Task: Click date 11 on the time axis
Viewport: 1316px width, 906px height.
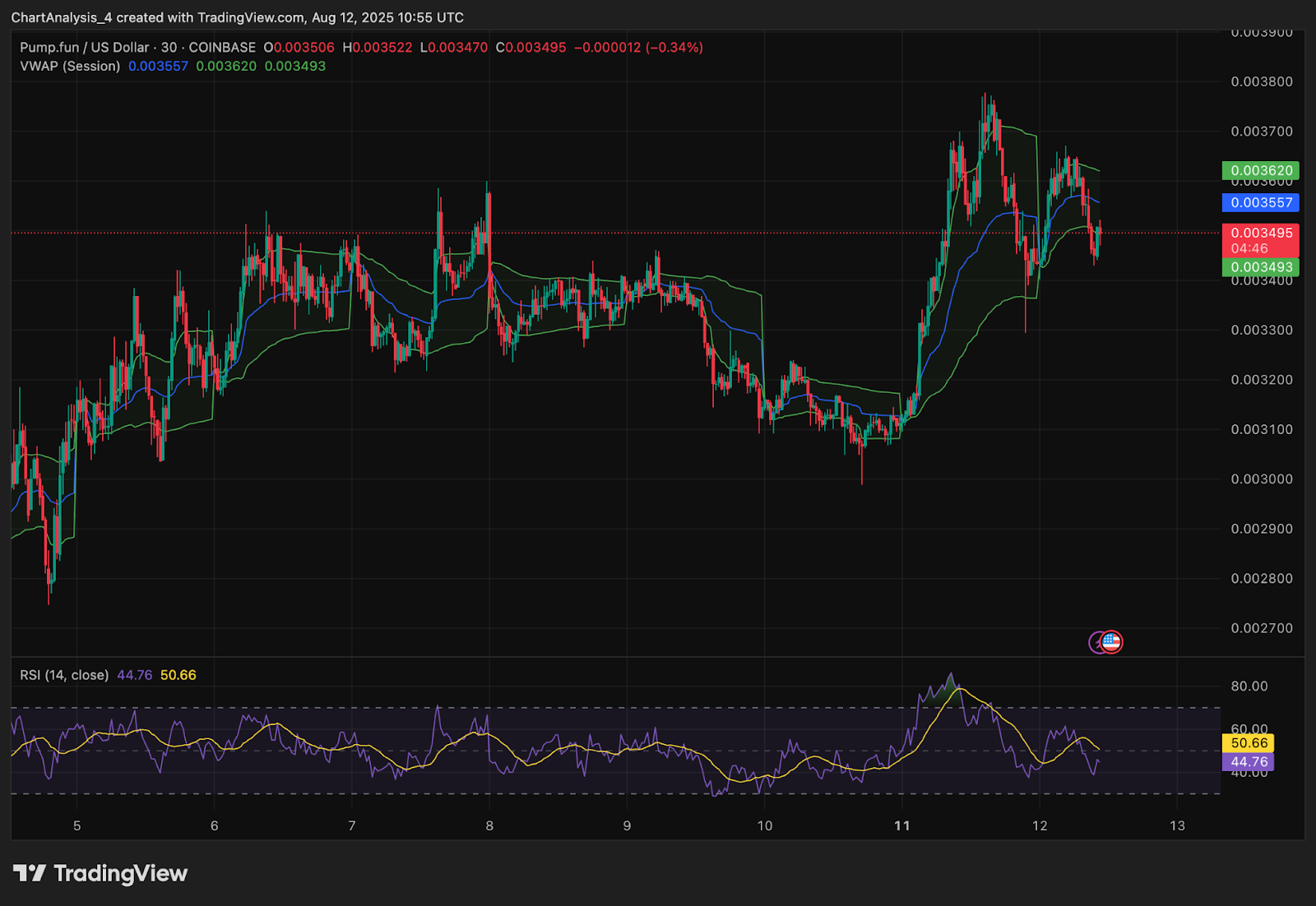Action: click(x=902, y=825)
